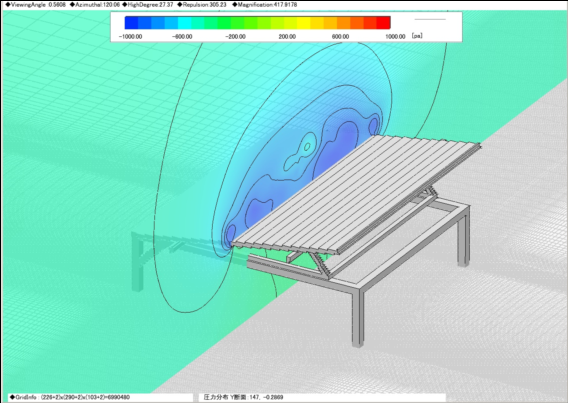This screenshot has width=568, height=403.
Task: Select the orange swatch in the color scale
Action: [344, 22]
